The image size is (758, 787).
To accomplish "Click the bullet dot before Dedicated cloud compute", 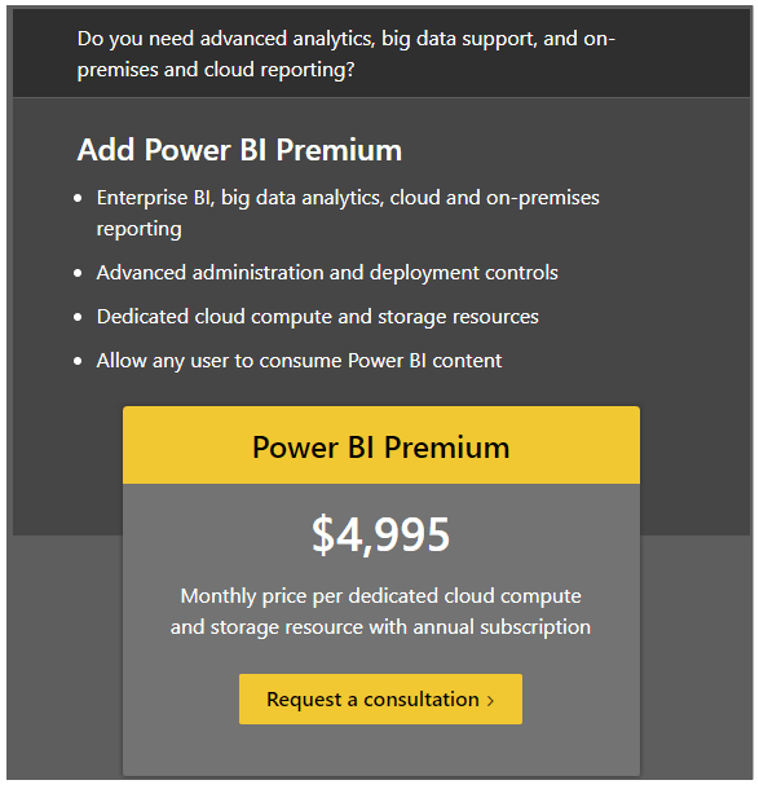I will click(x=79, y=317).
